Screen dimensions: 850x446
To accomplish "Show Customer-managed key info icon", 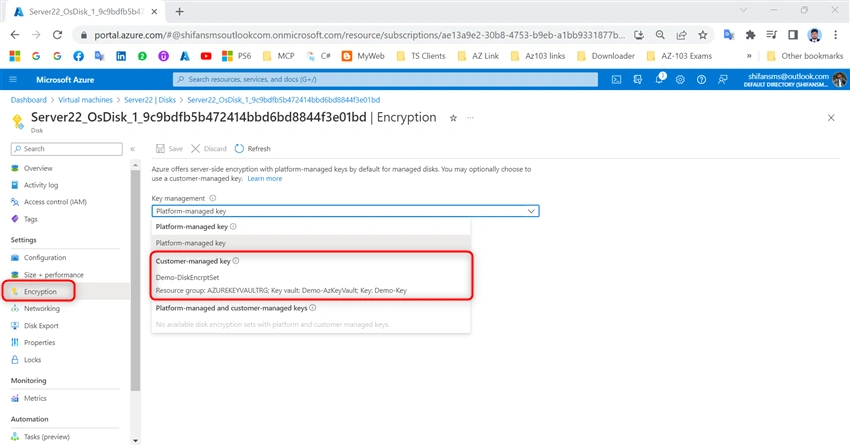I will pos(236,261).
